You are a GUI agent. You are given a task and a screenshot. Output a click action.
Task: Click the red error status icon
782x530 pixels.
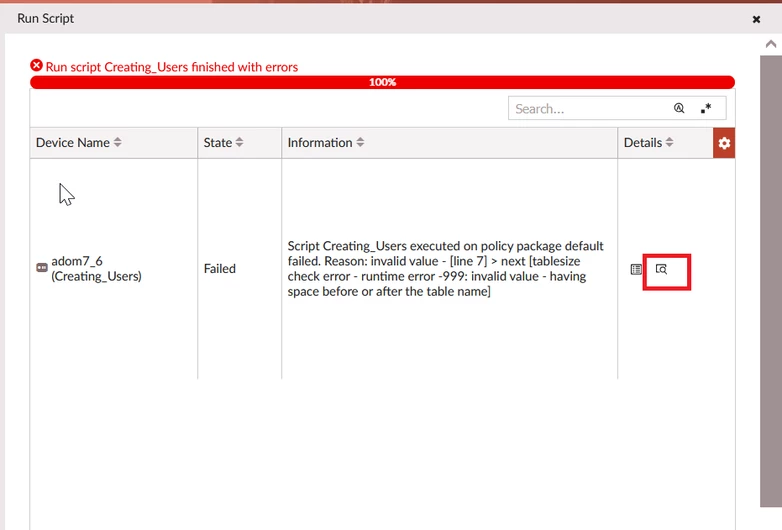[36, 66]
